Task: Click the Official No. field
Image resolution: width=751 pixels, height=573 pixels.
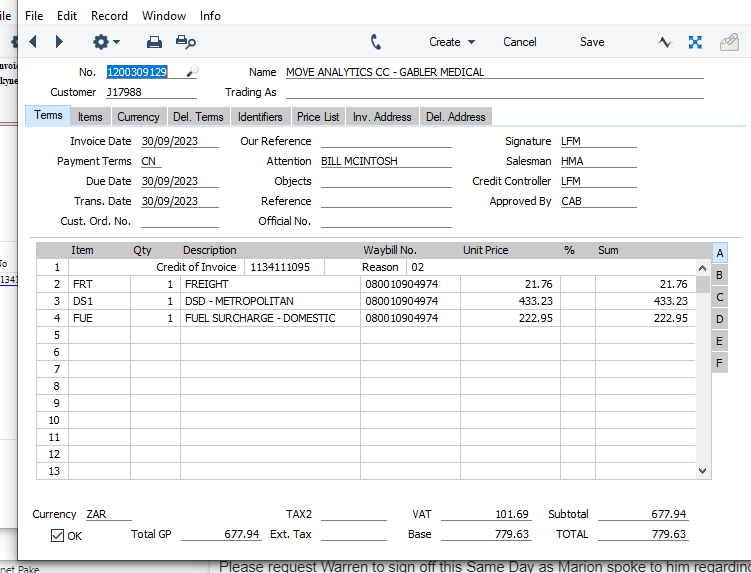Action: [386, 221]
